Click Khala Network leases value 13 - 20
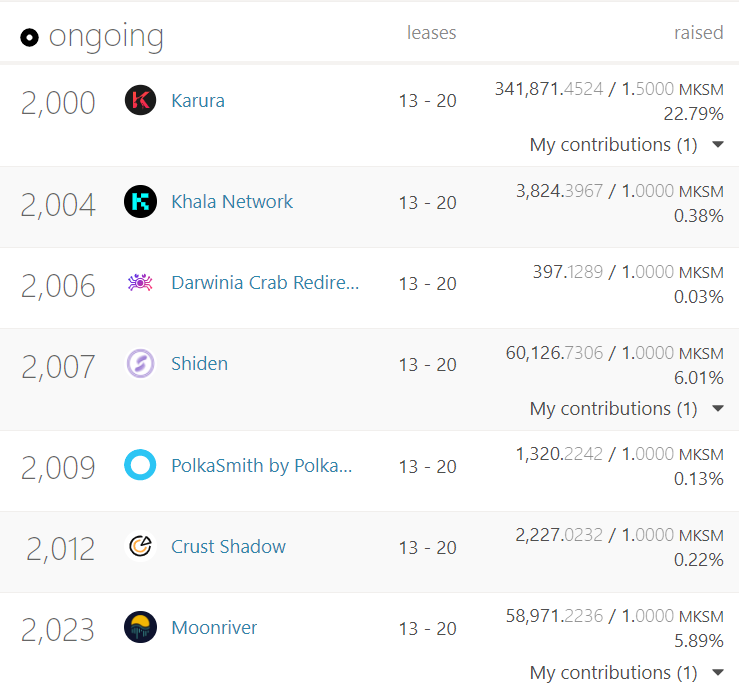Viewport: 739px width, 694px height. pyautogui.click(x=427, y=203)
